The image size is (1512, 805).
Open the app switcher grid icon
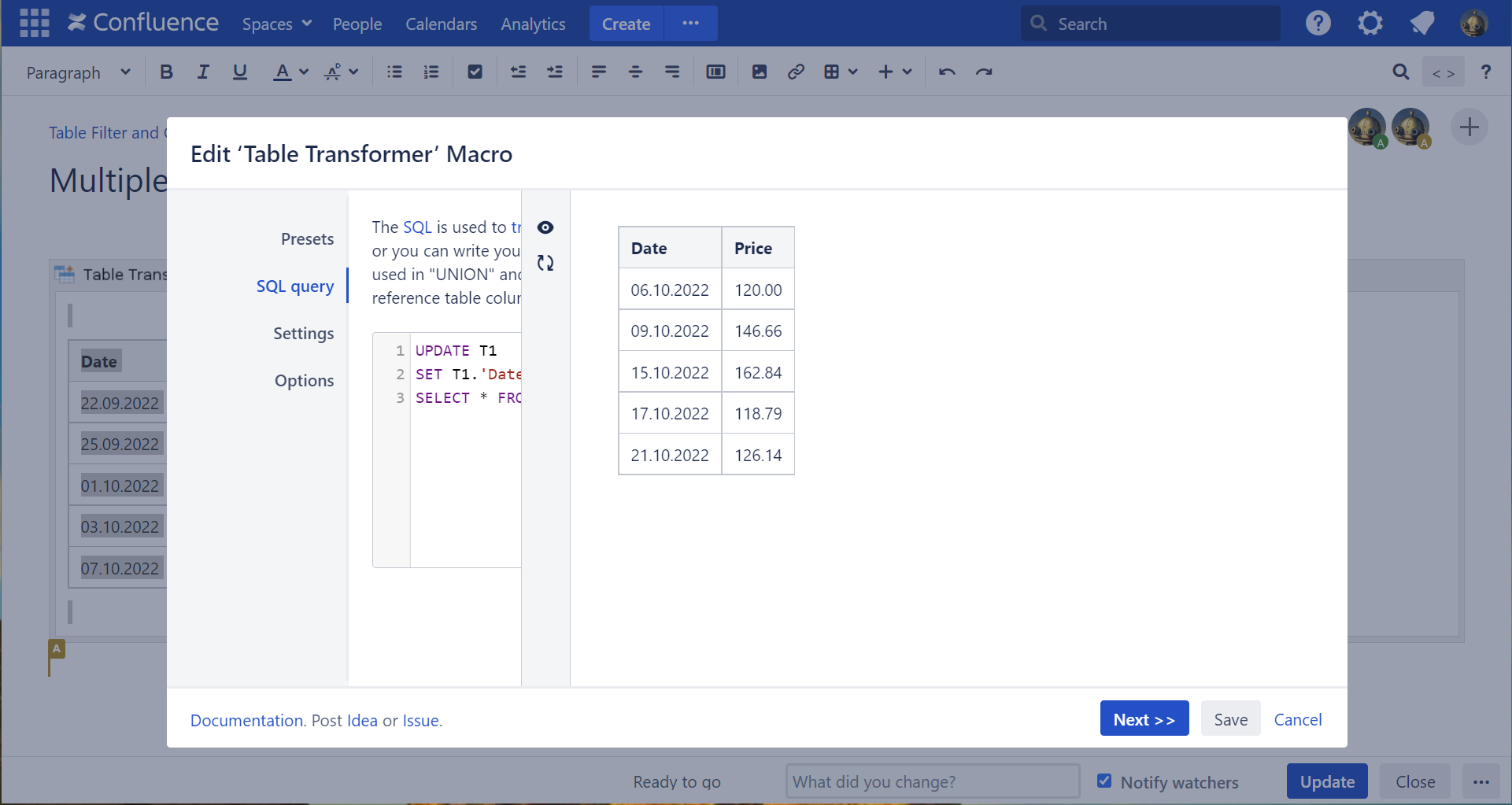(34, 24)
